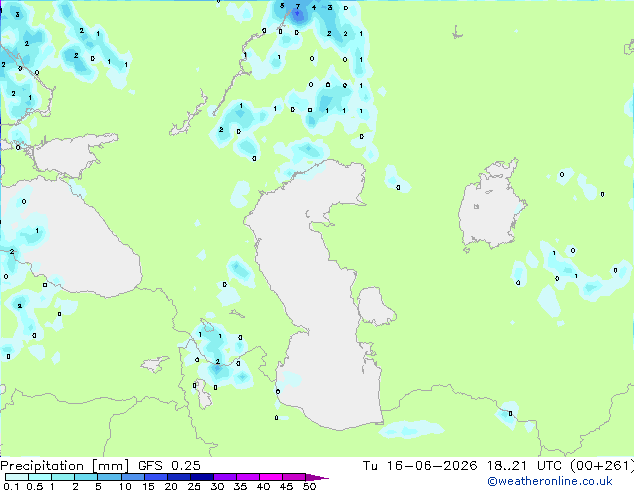
Task: Click the '35' color scale label
Action: click(x=240, y=486)
